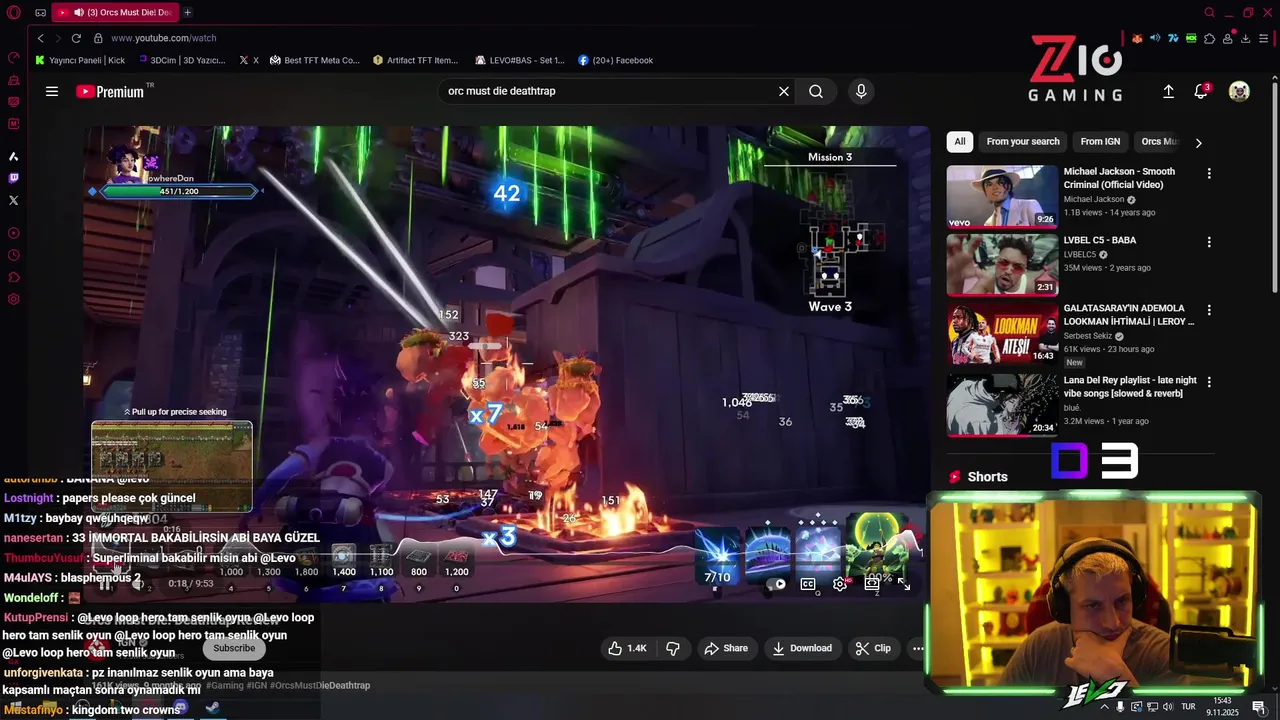
Task: Switch to the Orcs Must Die tab
Action: (x=113, y=13)
